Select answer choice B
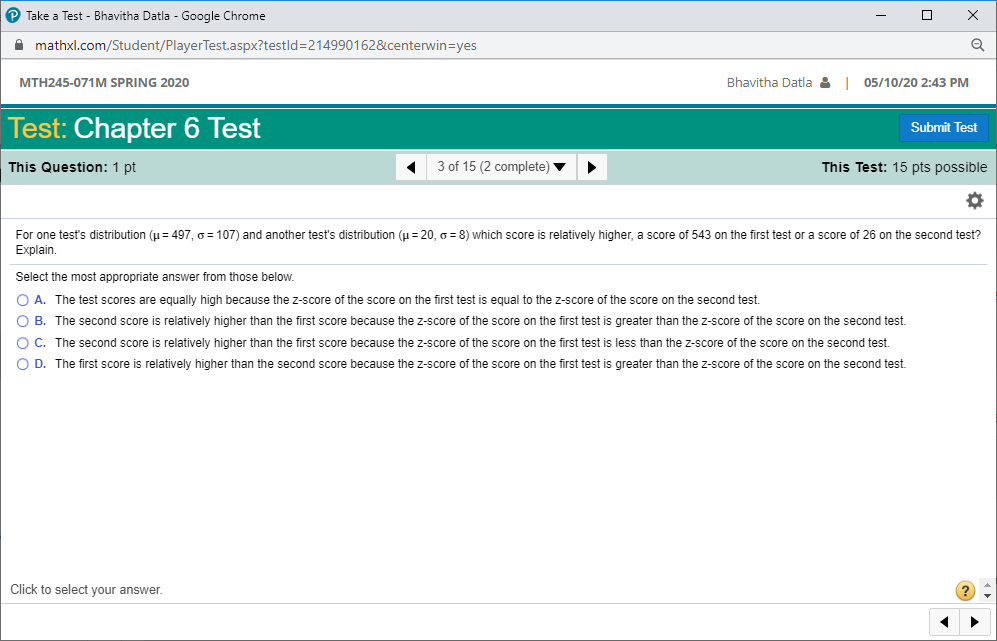The width and height of the screenshot is (997, 641). (x=22, y=320)
